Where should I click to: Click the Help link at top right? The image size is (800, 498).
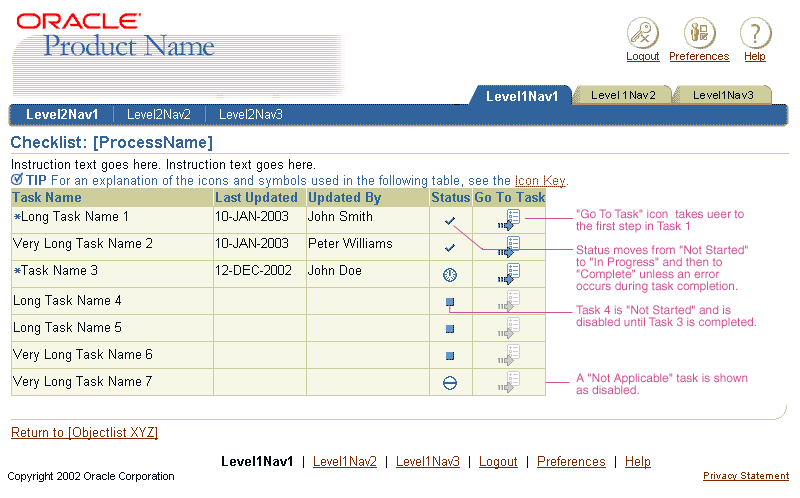[755, 56]
